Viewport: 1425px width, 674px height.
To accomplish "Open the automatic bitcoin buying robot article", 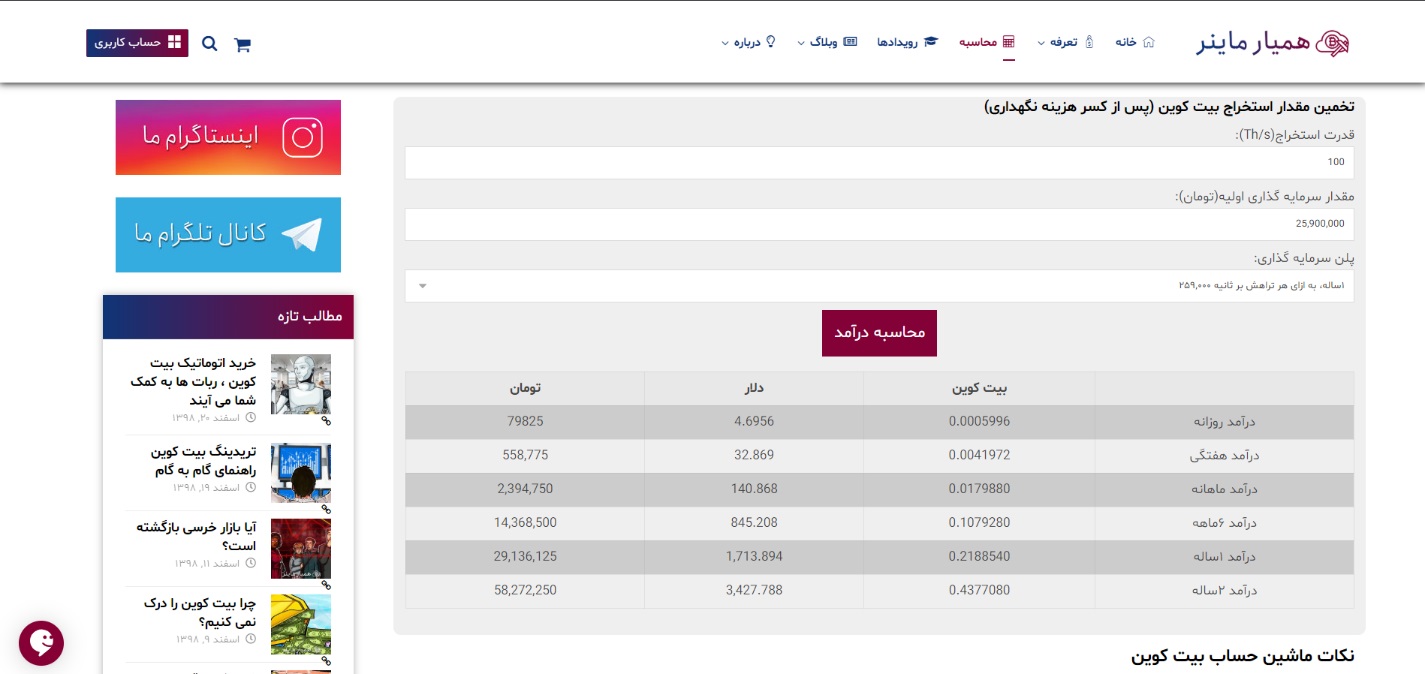I will [193, 380].
